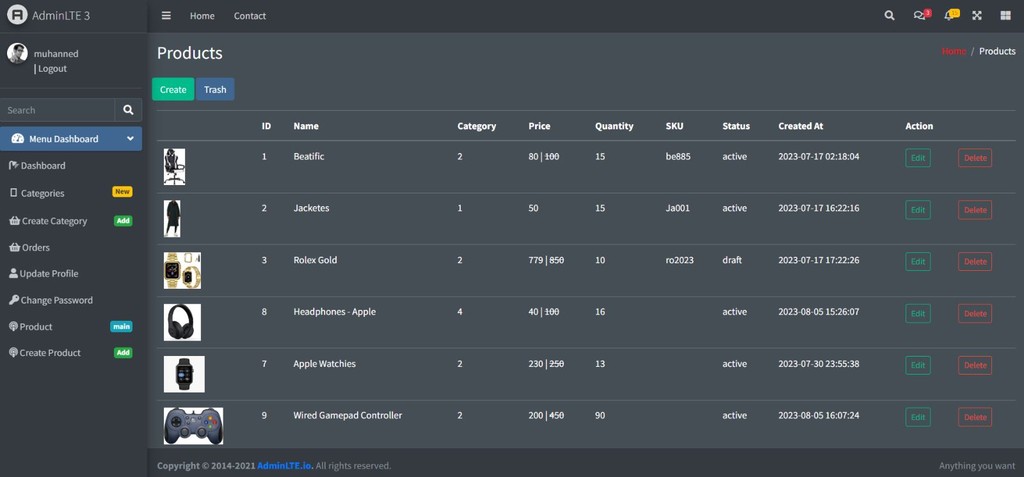Click the Trash button
This screenshot has width=1024, height=477.
click(215, 90)
